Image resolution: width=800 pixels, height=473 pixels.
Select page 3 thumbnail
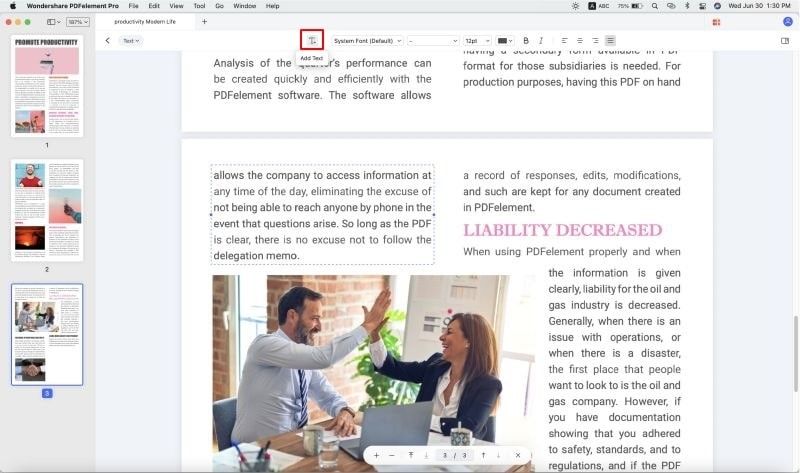coord(47,334)
